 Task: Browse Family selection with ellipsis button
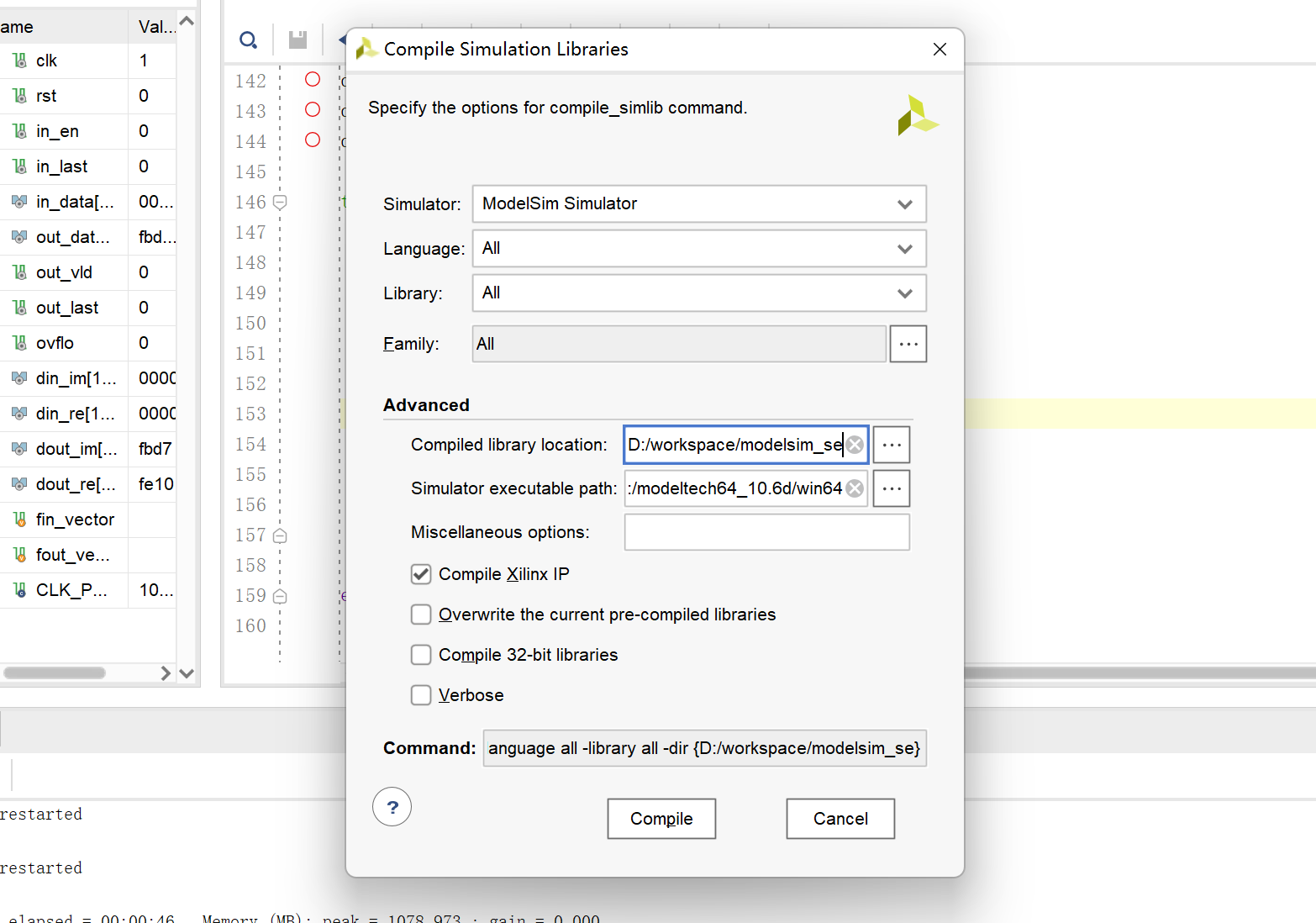(908, 344)
